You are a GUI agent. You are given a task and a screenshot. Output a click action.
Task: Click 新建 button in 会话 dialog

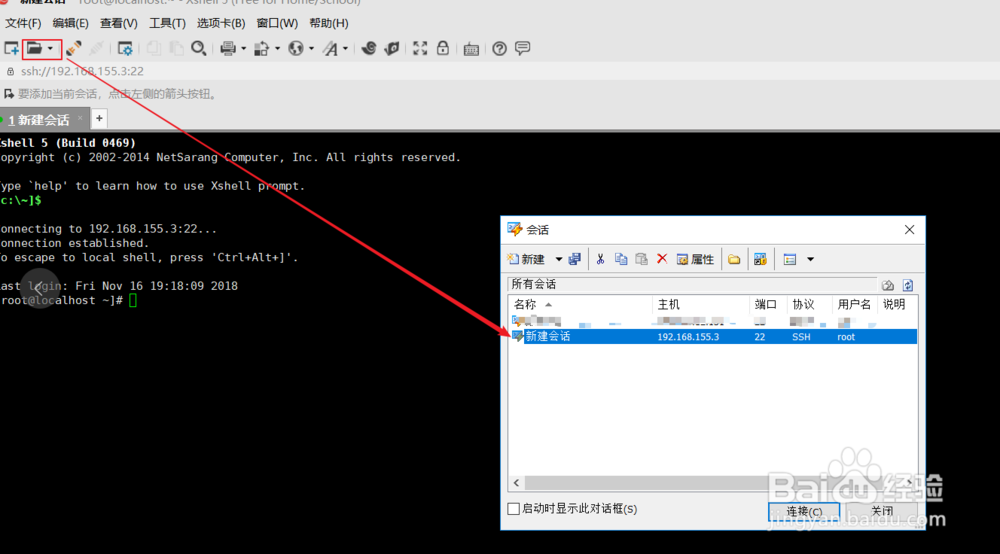526,259
